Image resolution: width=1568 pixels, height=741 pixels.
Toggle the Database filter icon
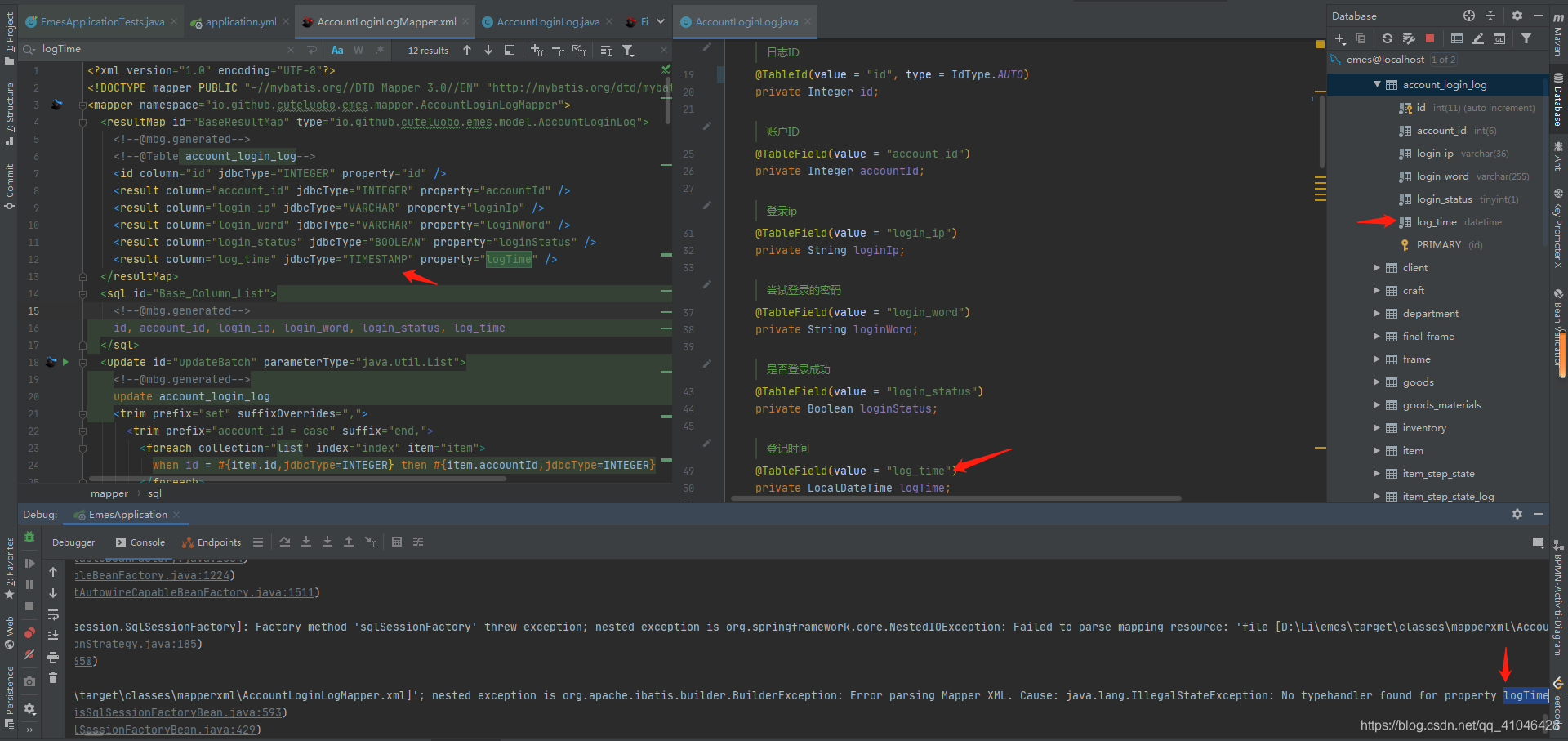pyautogui.click(x=1526, y=38)
